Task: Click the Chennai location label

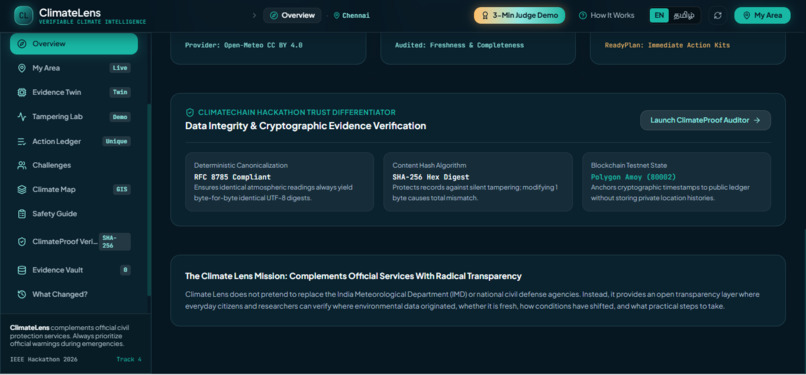Action: tap(356, 15)
